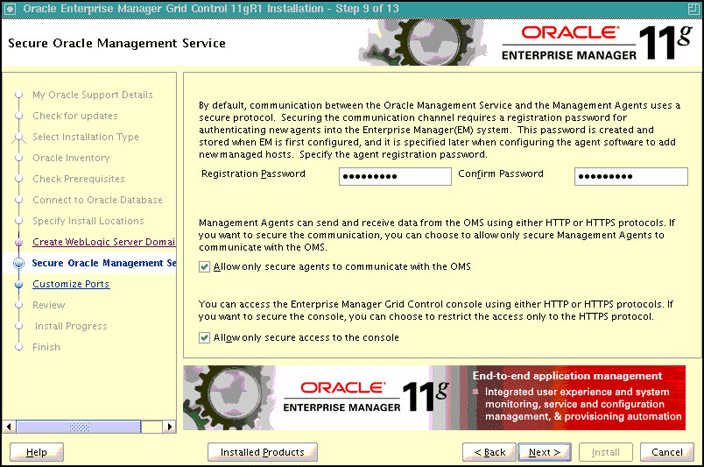
Task: Click the maximize icon in title bar
Action: click(x=694, y=9)
